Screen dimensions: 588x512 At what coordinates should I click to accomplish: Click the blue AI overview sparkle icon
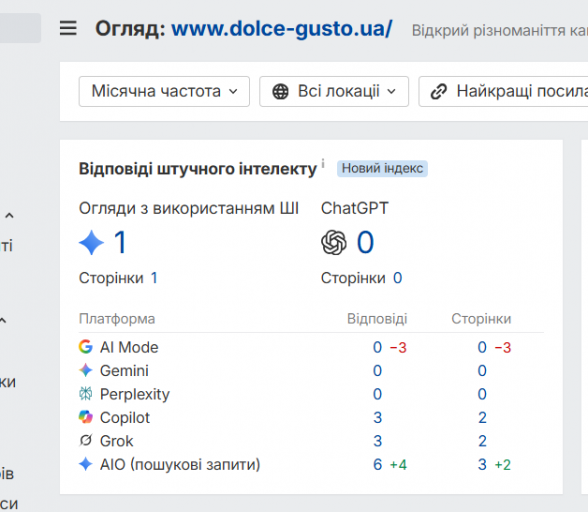click(x=92, y=243)
